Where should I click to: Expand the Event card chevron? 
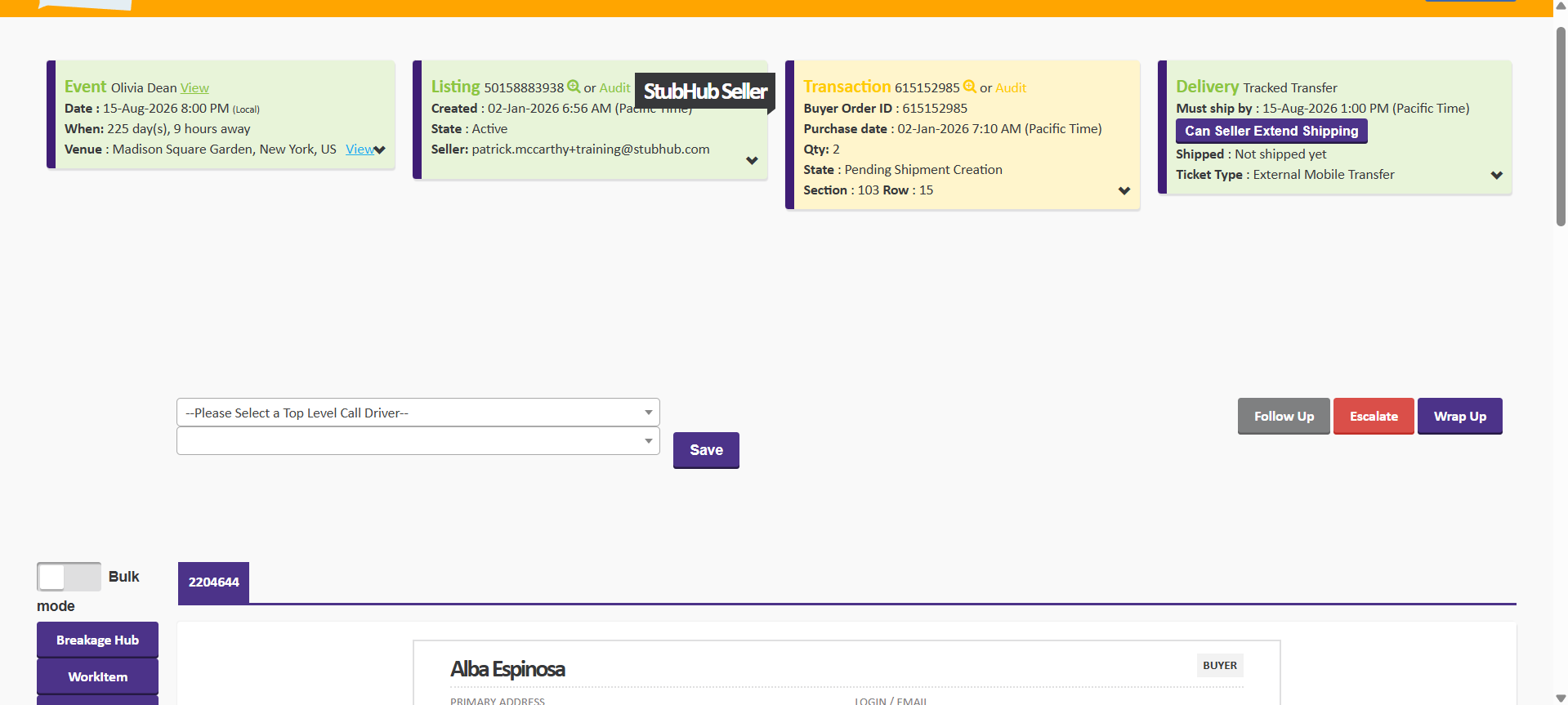click(x=380, y=149)
